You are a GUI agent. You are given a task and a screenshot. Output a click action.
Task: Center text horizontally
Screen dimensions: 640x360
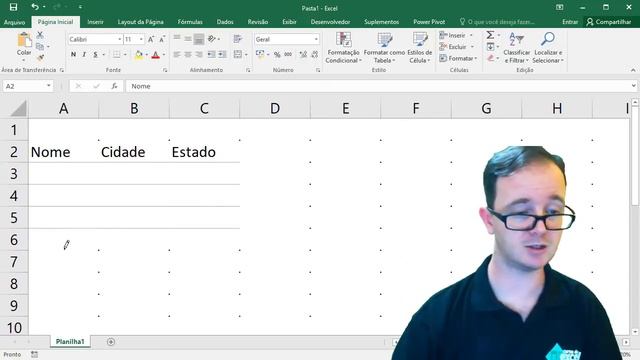tap(188, 54)
